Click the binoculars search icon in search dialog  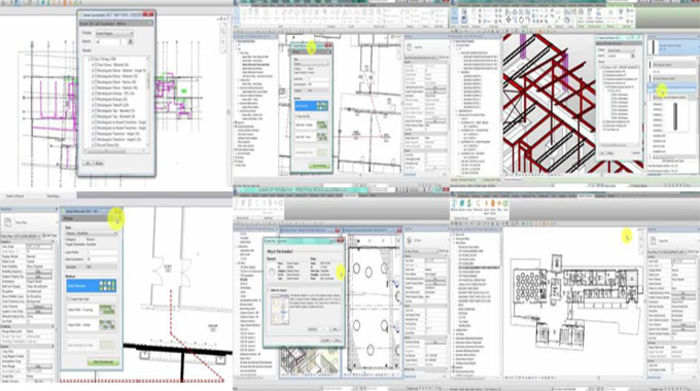point(130,42)
